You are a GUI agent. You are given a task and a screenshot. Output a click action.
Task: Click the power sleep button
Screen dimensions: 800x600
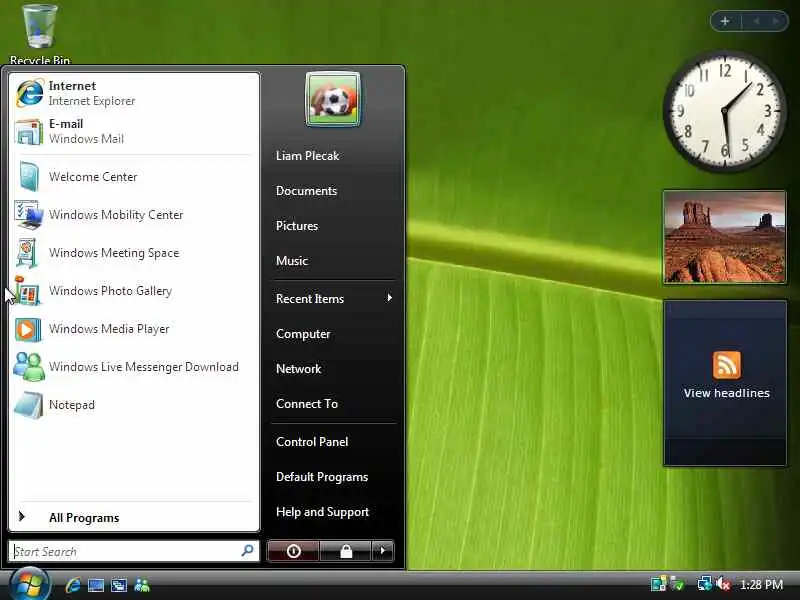coord(293,551)
